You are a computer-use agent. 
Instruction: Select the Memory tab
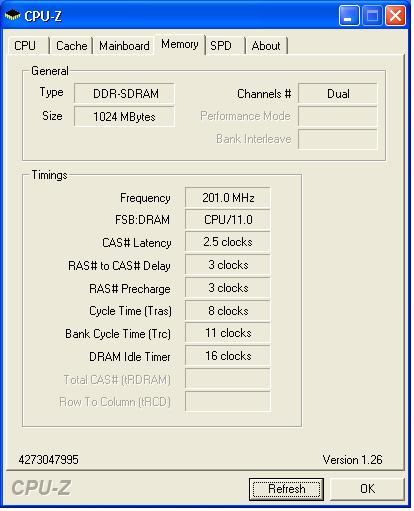click(180, 44)
